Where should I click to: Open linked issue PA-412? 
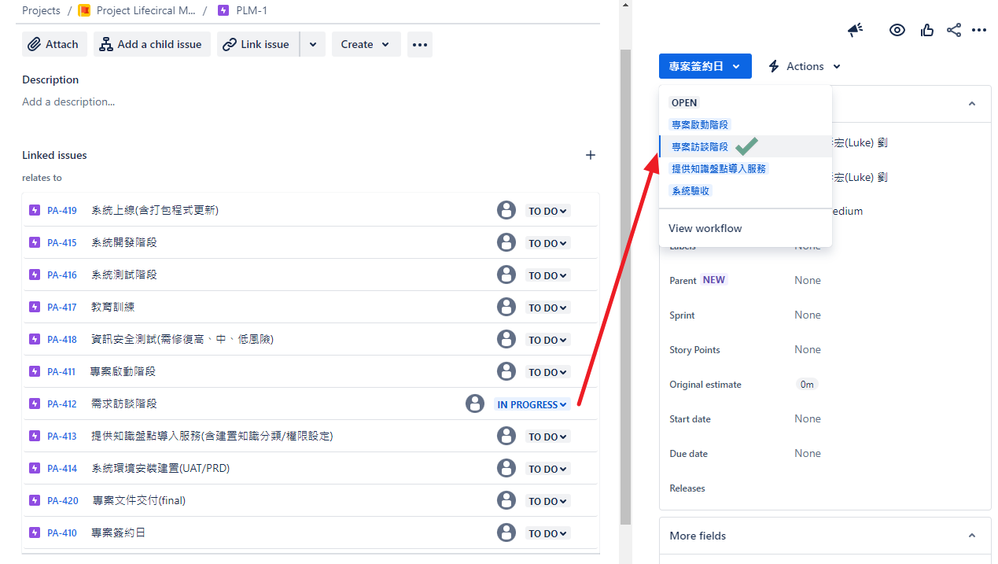62,404
